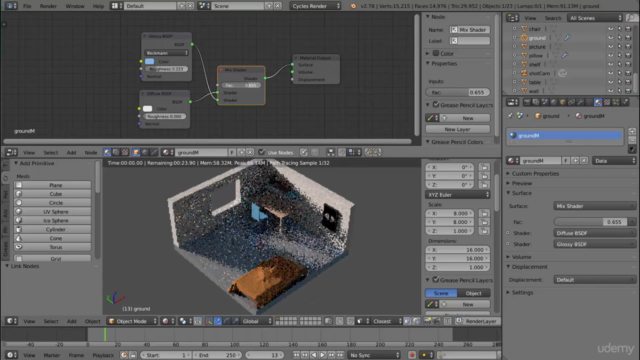The height and width of the screenshot is (360, 640).
Task: Click the Glossy BSDF blue color swatch
Action: (149, 61)
